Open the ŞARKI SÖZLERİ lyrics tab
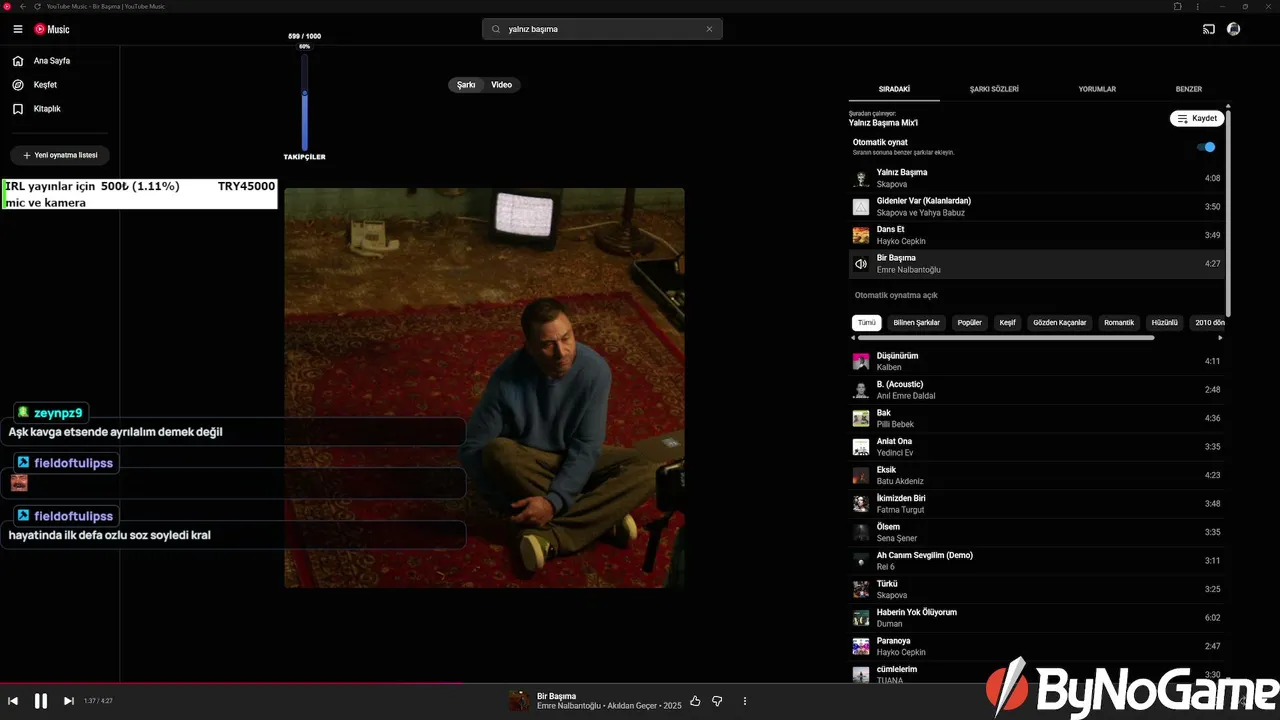Screen dimensions: 1280x720 tap(994, 89)
